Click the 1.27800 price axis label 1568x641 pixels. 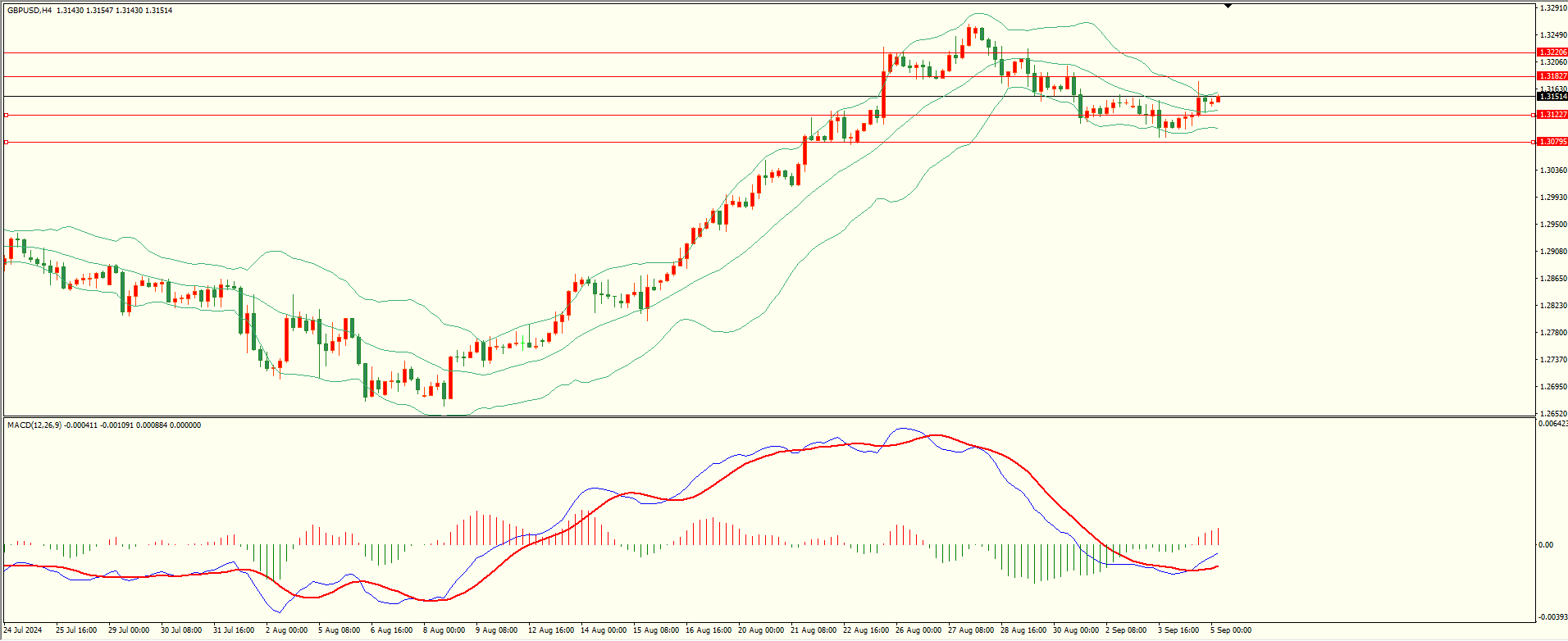pos(1553,333)
